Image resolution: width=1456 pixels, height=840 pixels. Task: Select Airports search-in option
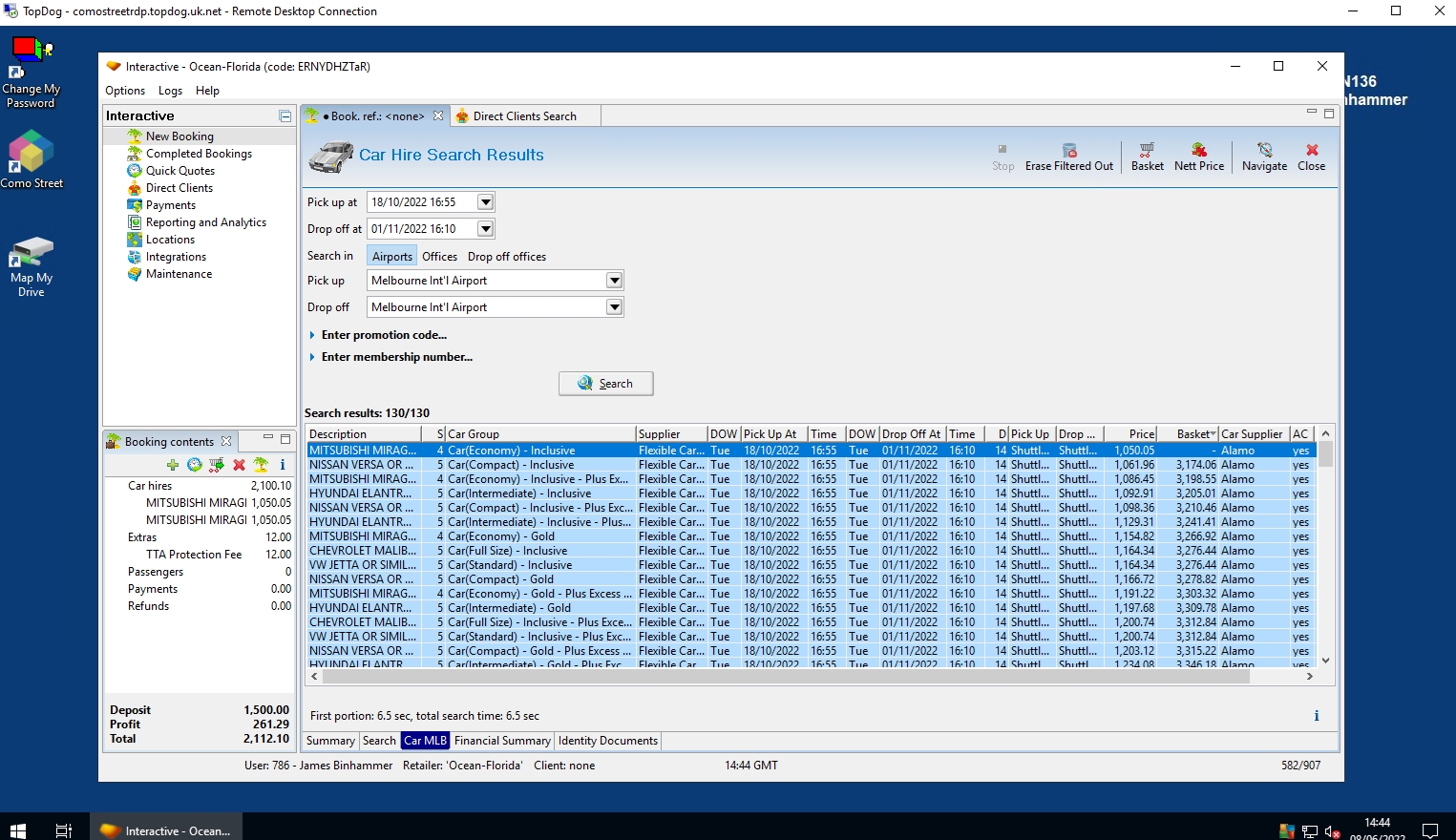[392, 257]
